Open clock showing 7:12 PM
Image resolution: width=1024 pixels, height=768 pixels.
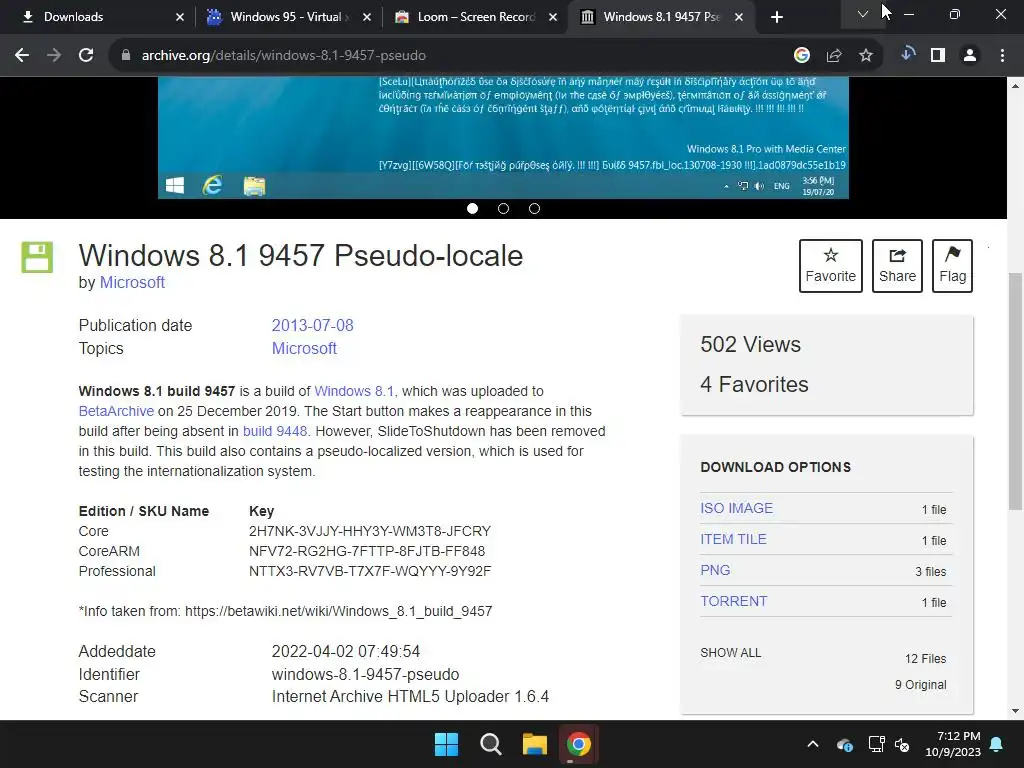click(953, 744)
